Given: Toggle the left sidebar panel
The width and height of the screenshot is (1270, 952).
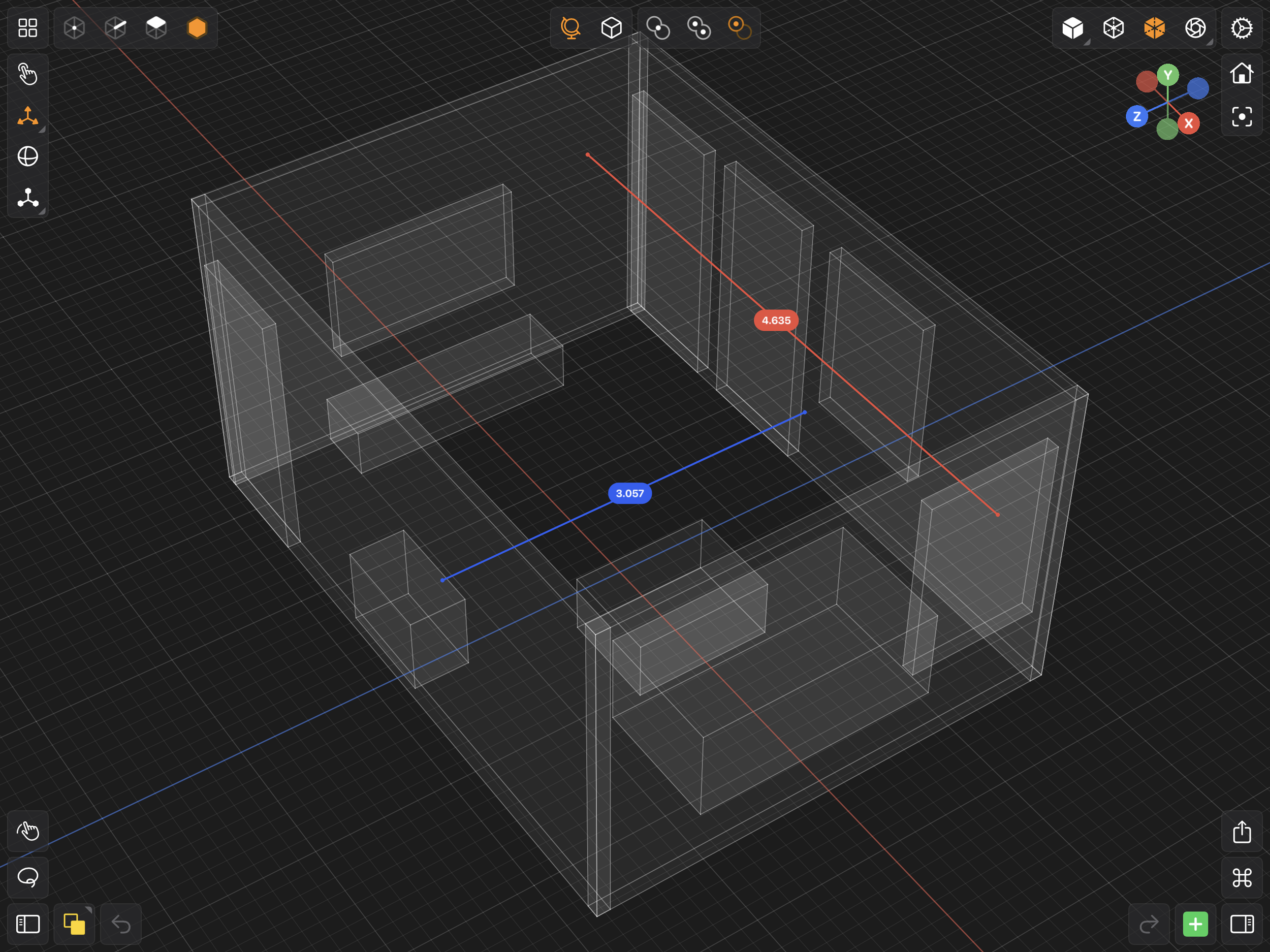Looking at the screenshot, I should click(27, 924).
